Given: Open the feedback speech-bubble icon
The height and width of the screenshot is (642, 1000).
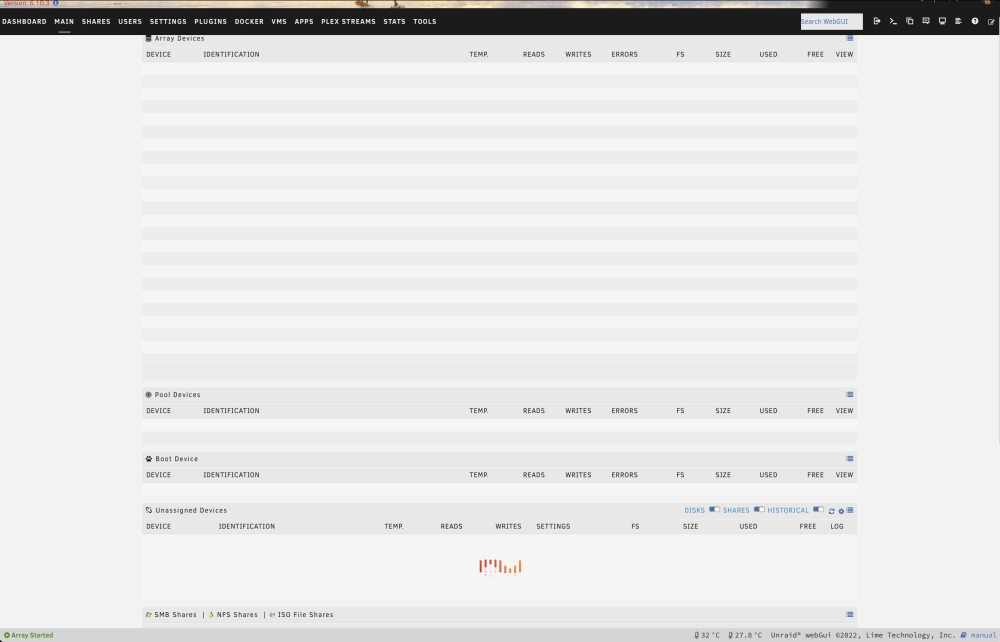Looking at the screenshot, I should pyautogui.click(x=926, y=21).
